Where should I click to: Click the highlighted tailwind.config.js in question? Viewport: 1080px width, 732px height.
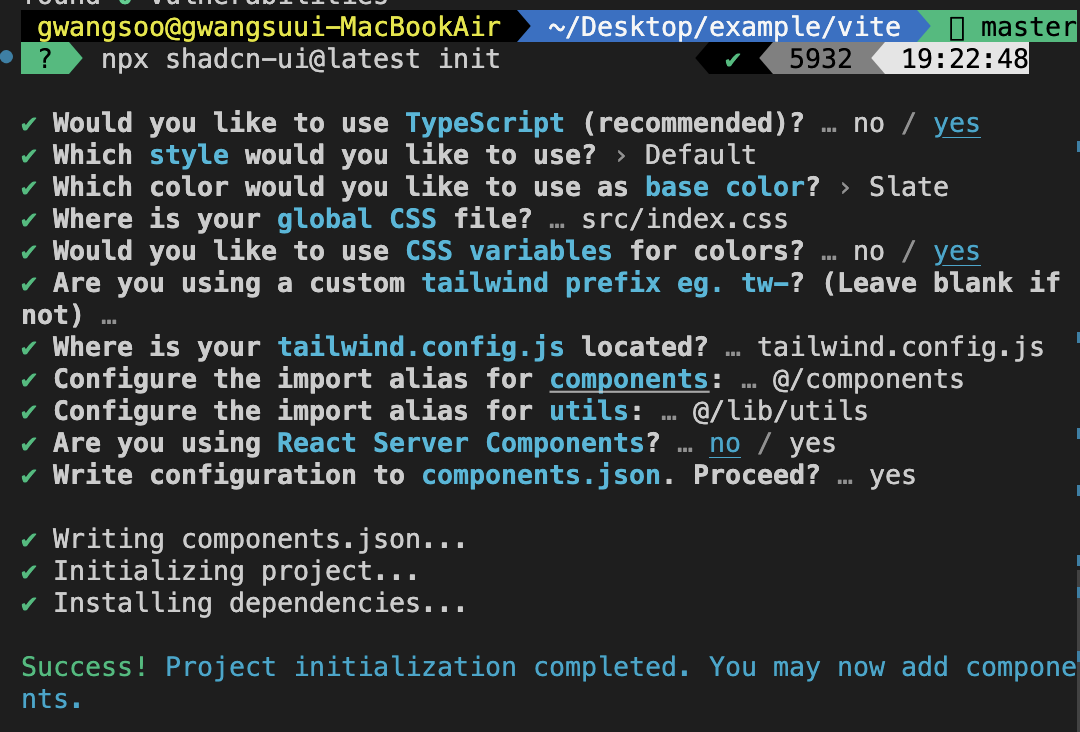pos(421,347)
